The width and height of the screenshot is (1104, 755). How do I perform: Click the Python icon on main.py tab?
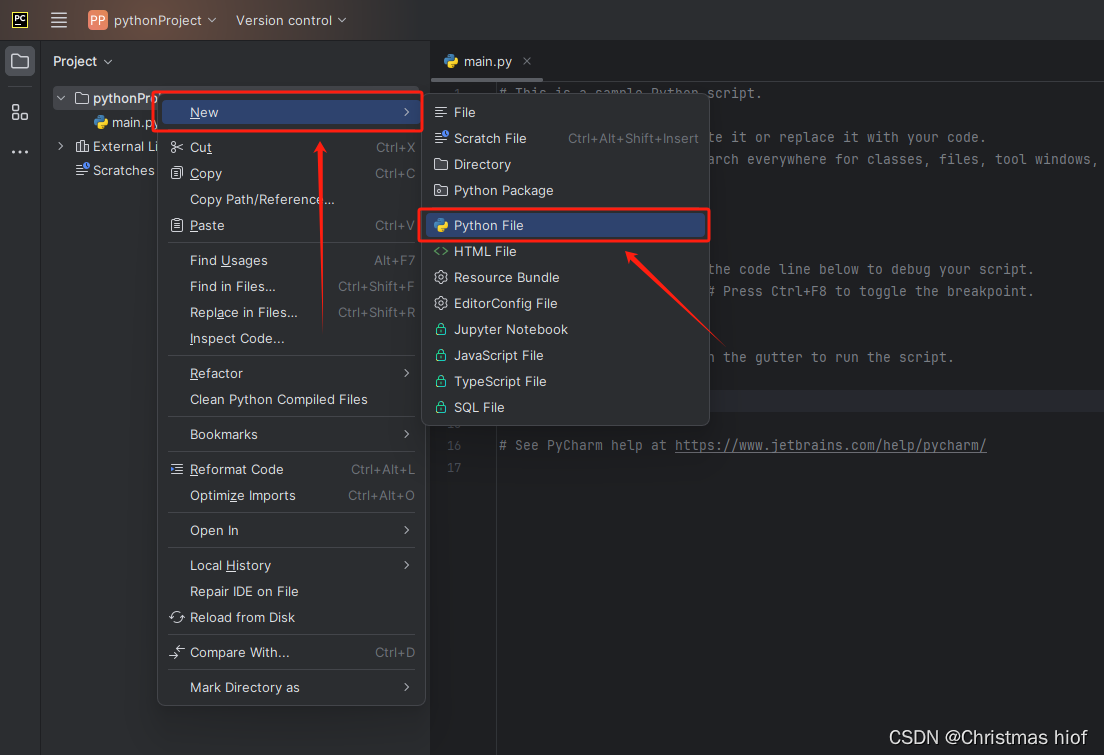pos(451,62)
